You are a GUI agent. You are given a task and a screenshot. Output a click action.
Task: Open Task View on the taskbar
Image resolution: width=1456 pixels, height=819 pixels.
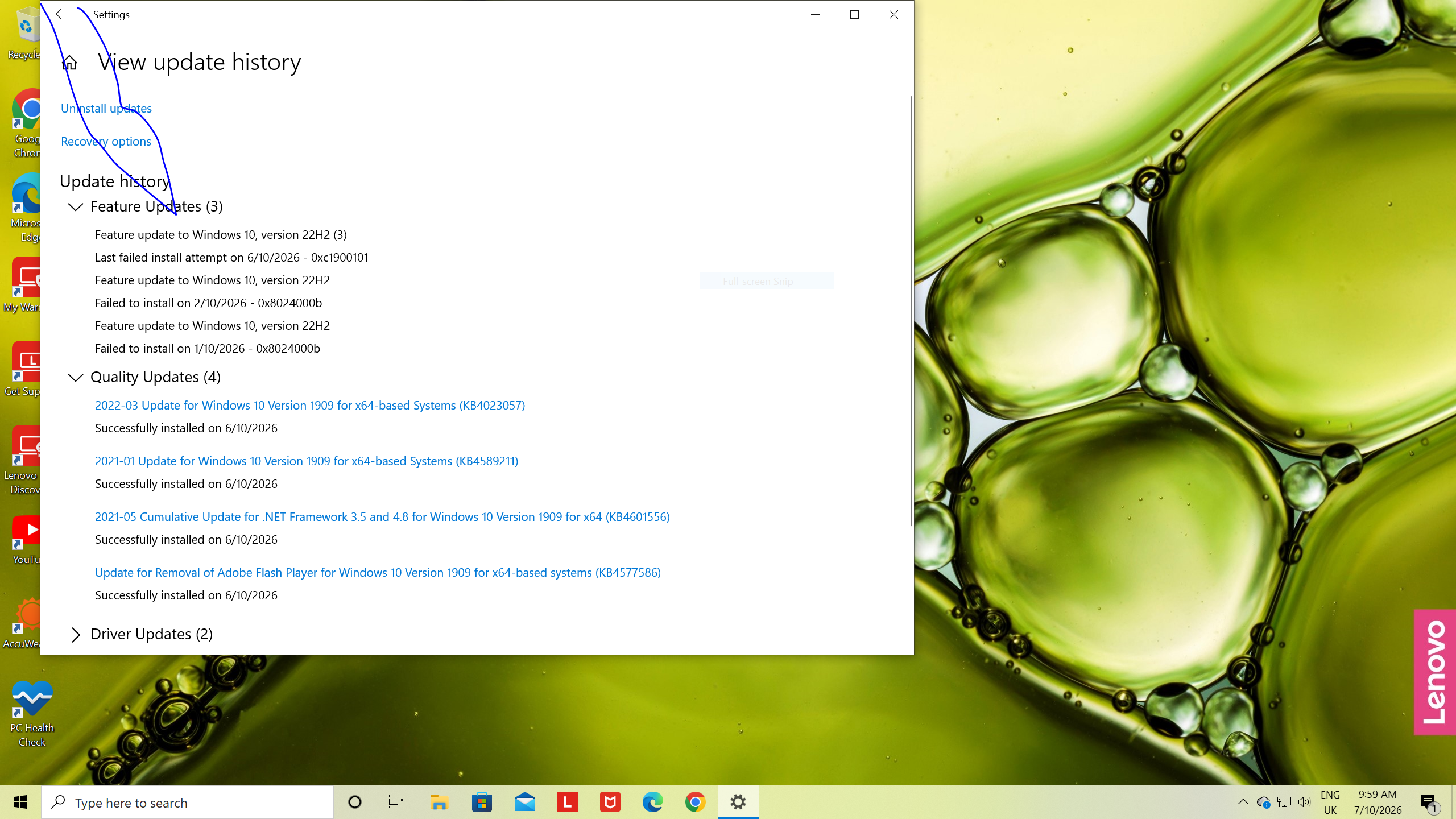pyautogui.click(x=396, y=802)
